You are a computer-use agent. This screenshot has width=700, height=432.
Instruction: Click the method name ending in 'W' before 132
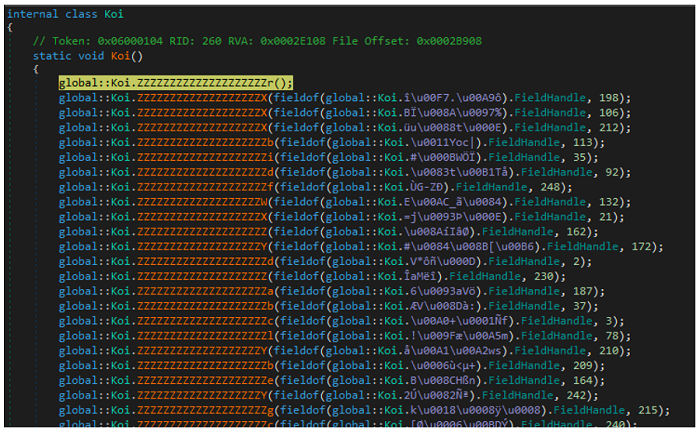202,202
